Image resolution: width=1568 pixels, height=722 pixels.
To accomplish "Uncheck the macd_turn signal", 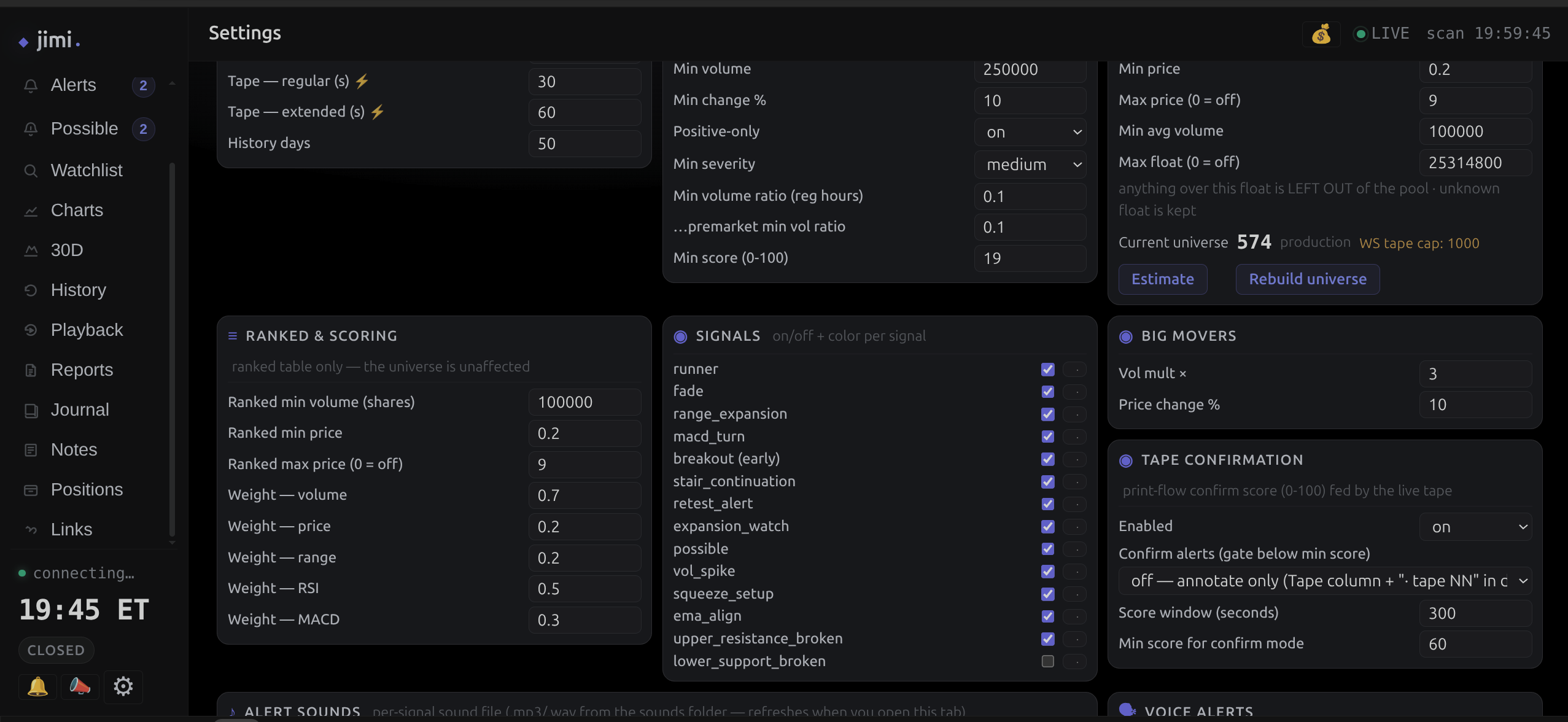I will coord(1048,437).
